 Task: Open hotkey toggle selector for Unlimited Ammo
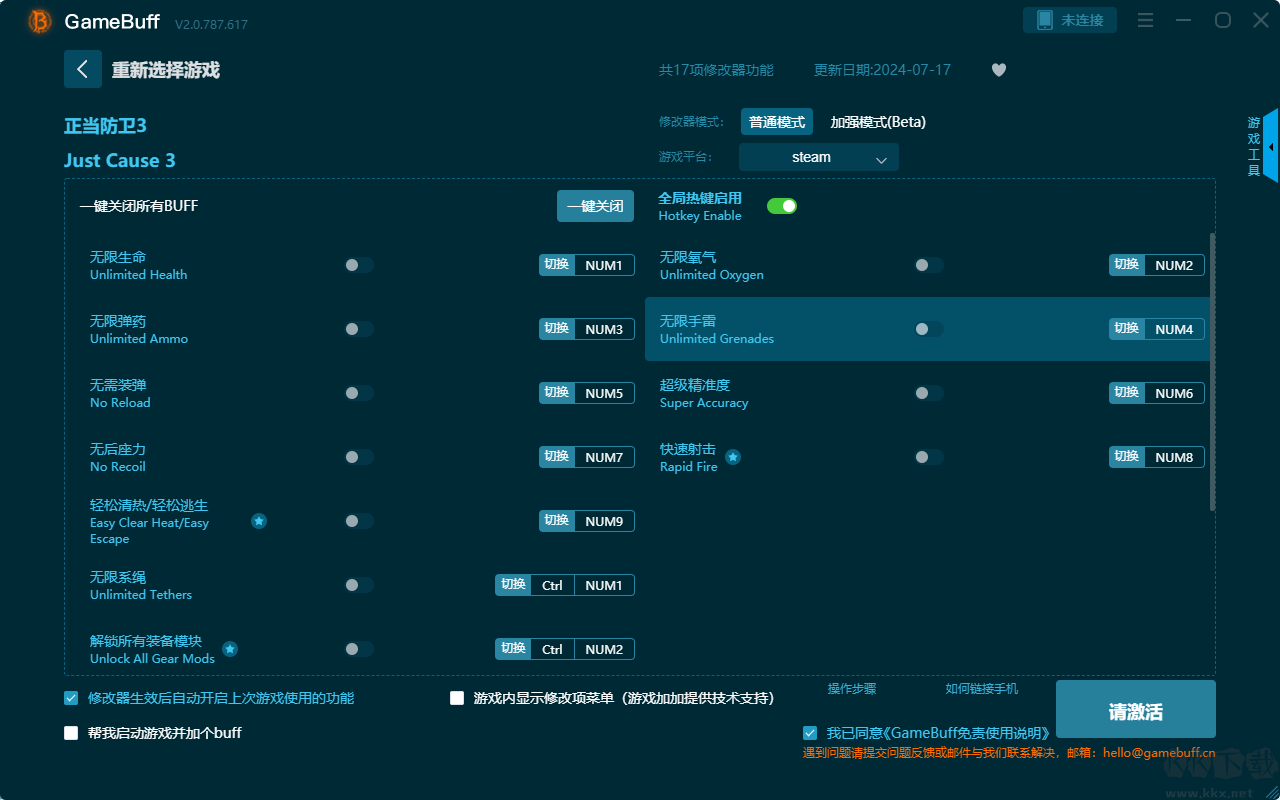[557, 329]
